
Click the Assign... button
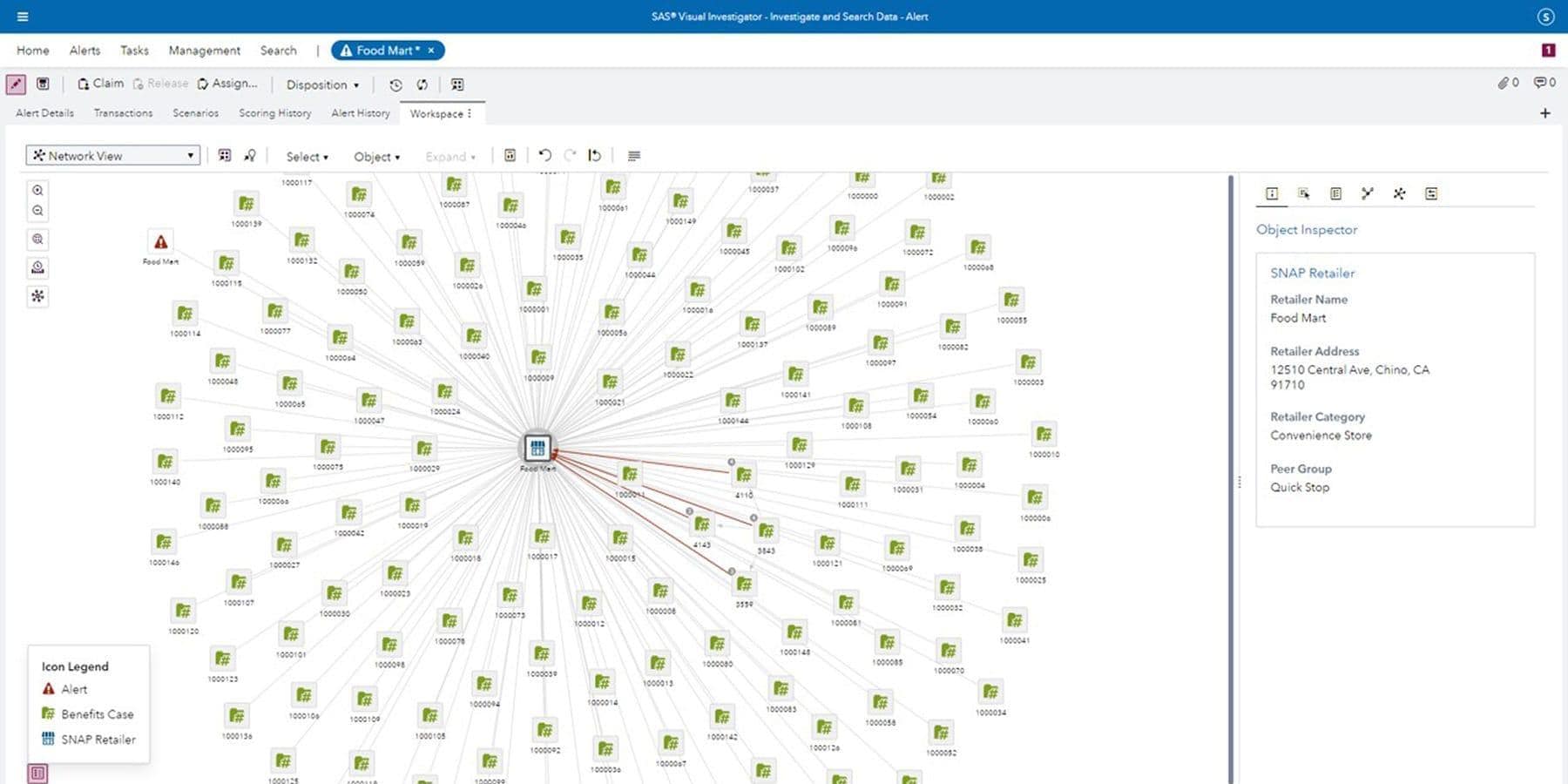(x=227, y=84)
